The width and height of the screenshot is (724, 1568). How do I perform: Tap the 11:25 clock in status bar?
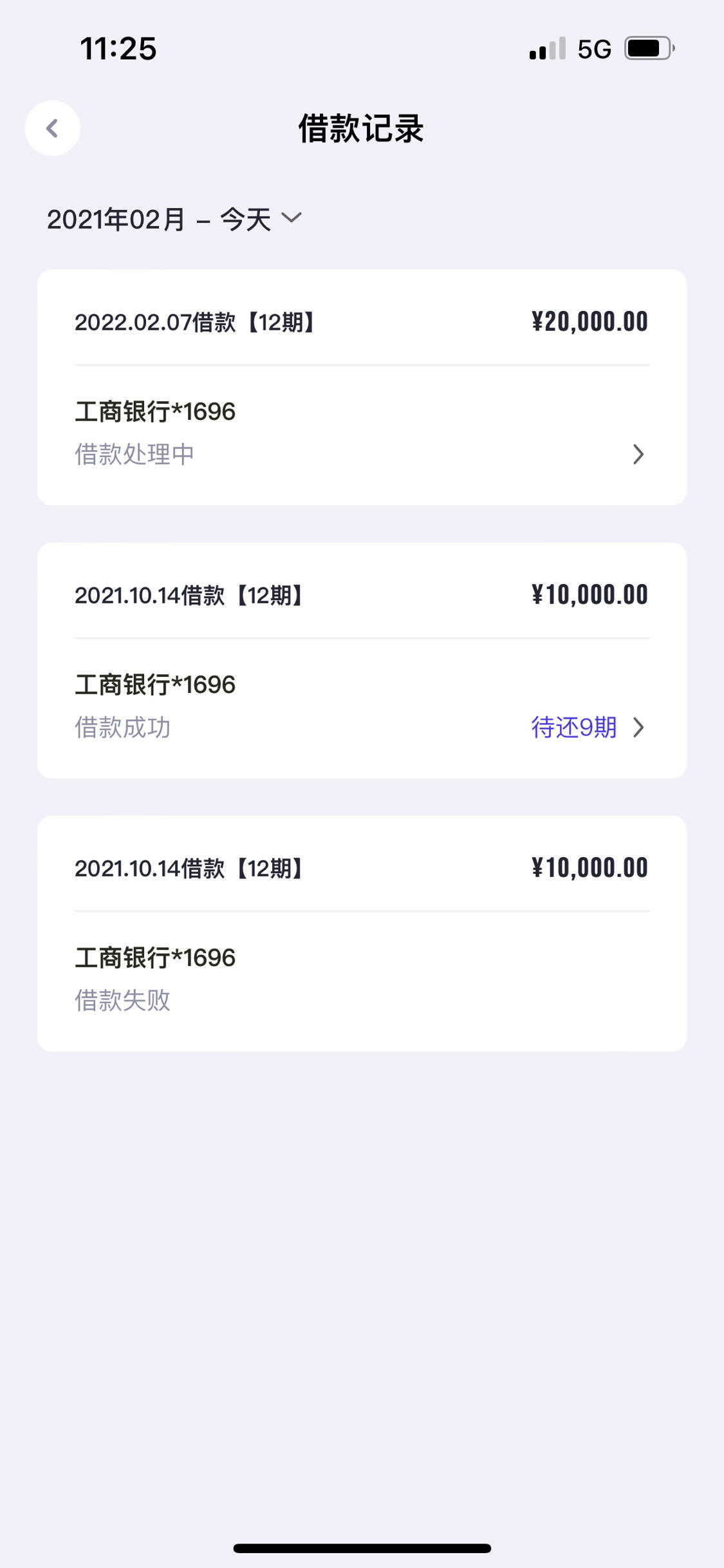pyautogui.click(x=118, y=49)
